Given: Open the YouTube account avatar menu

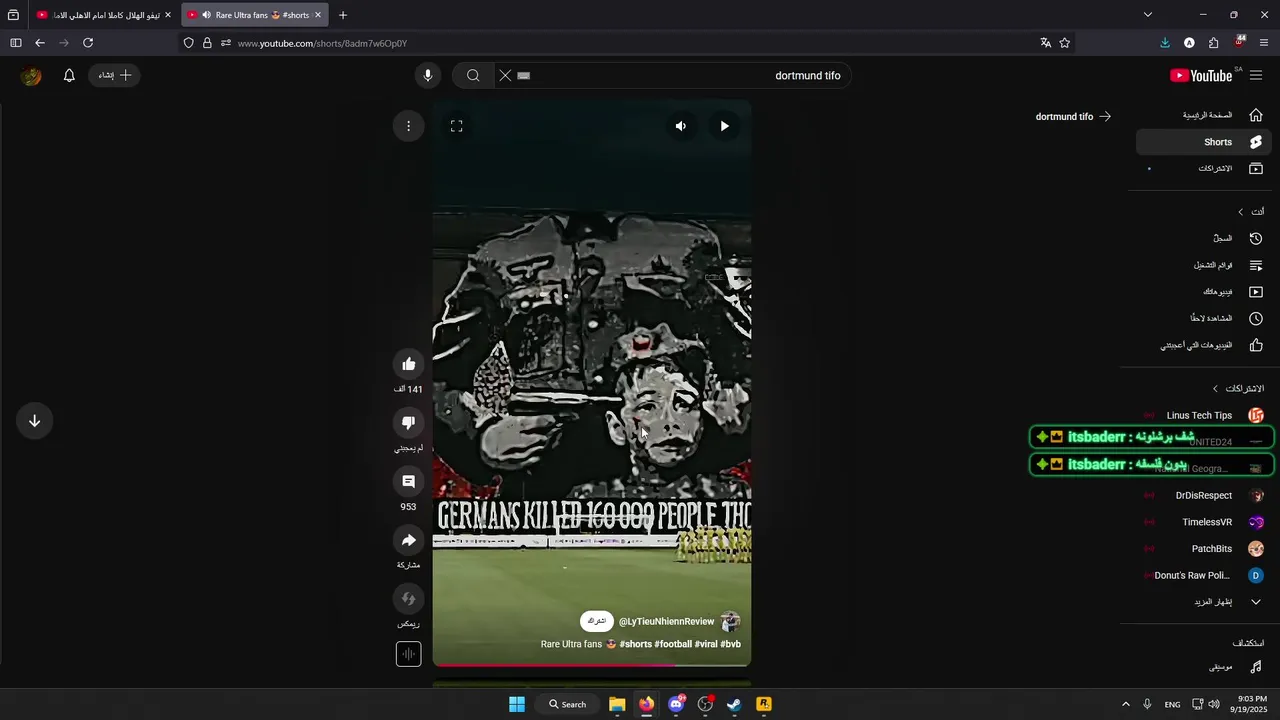Looking at the screenshot, I should [32, 76].
